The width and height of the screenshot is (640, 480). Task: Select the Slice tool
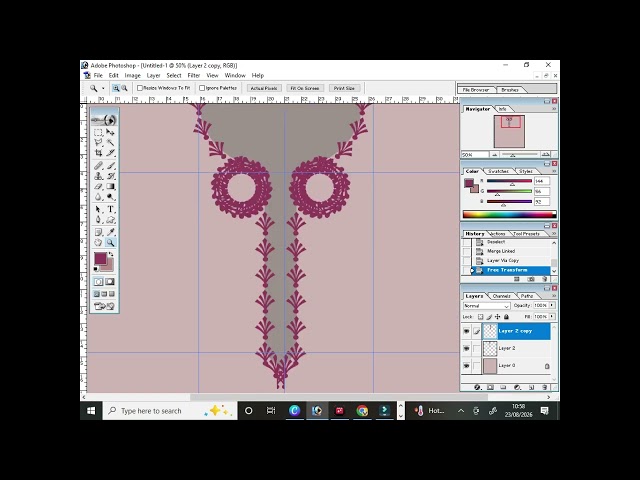[110, 153]
